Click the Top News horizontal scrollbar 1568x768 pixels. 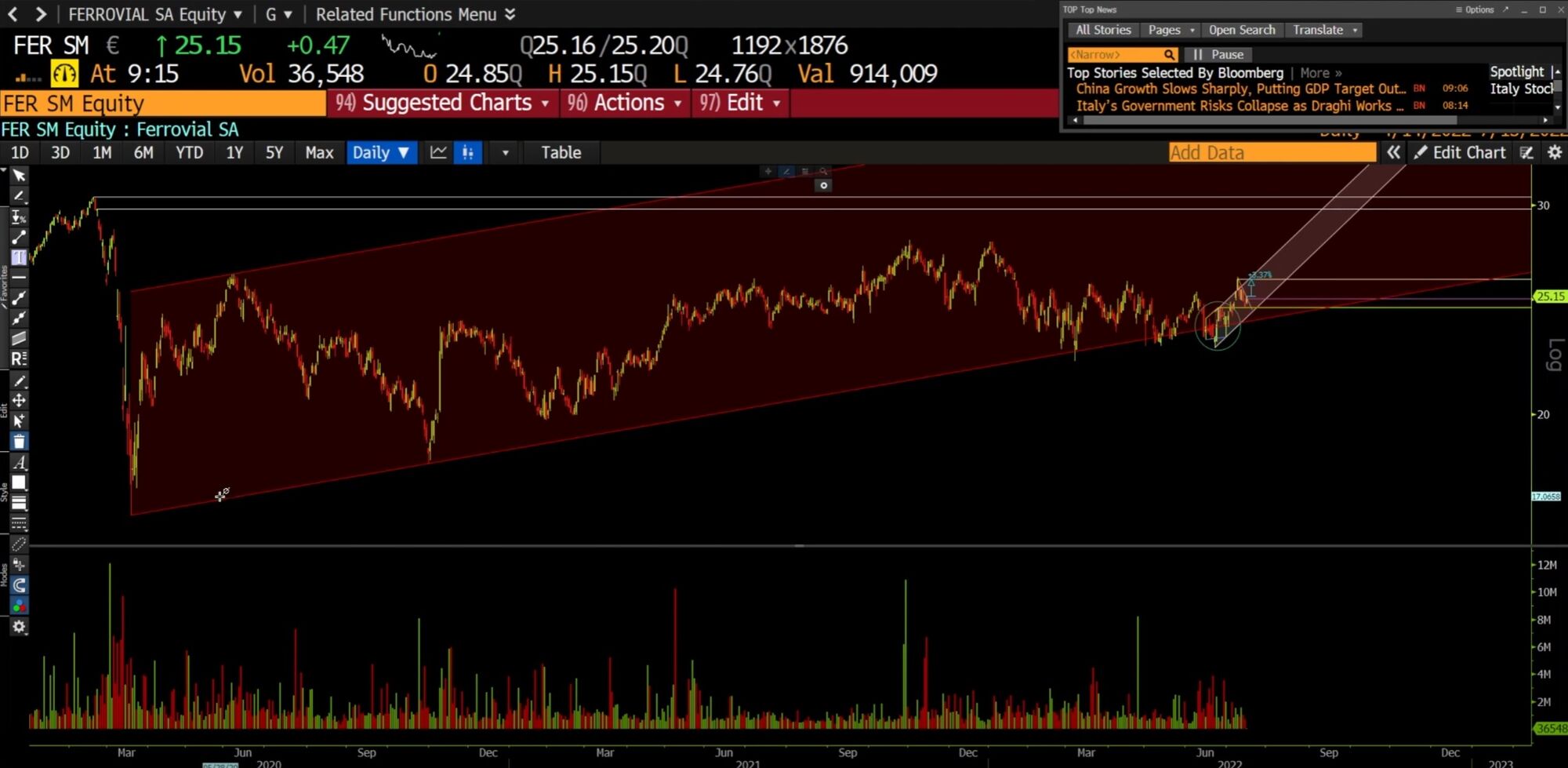[x=1270, y=120]
